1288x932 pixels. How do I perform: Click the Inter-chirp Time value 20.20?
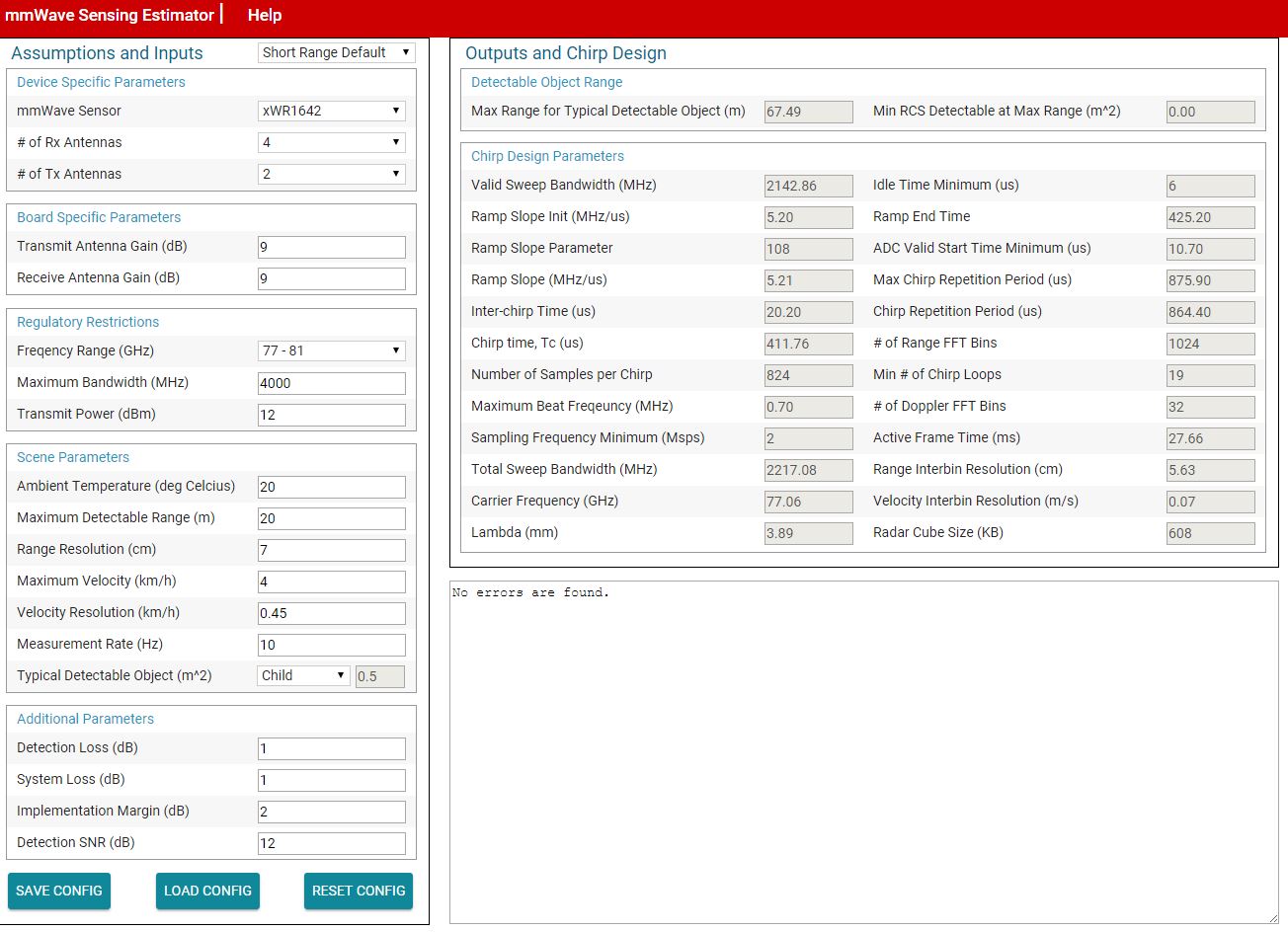[x=809, y=312]
